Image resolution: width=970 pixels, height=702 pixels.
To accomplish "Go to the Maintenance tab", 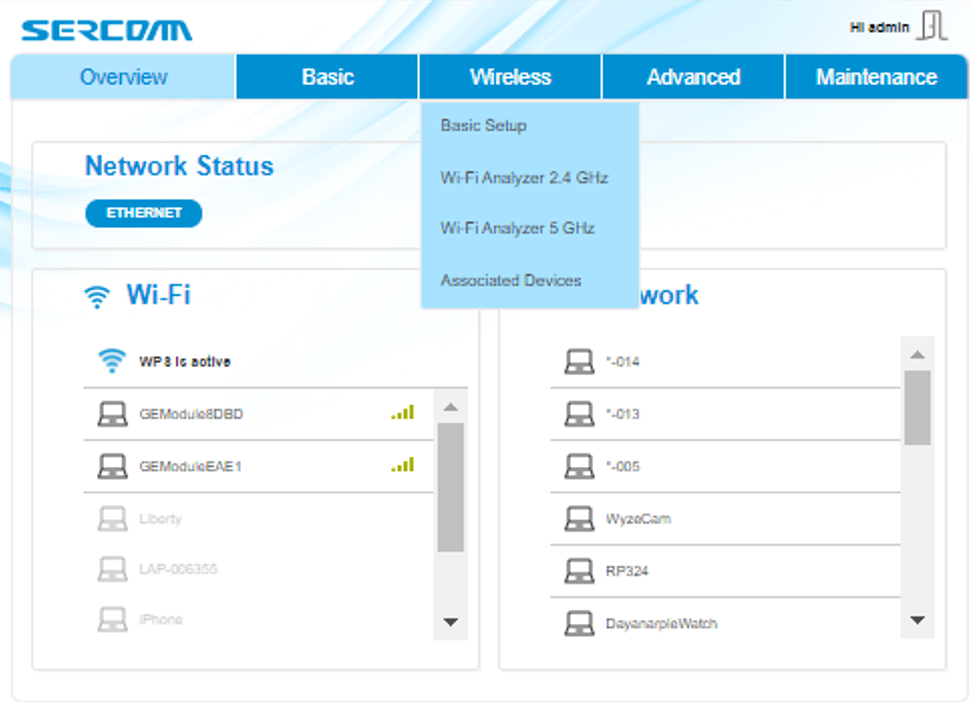I will tap(876, 77).
